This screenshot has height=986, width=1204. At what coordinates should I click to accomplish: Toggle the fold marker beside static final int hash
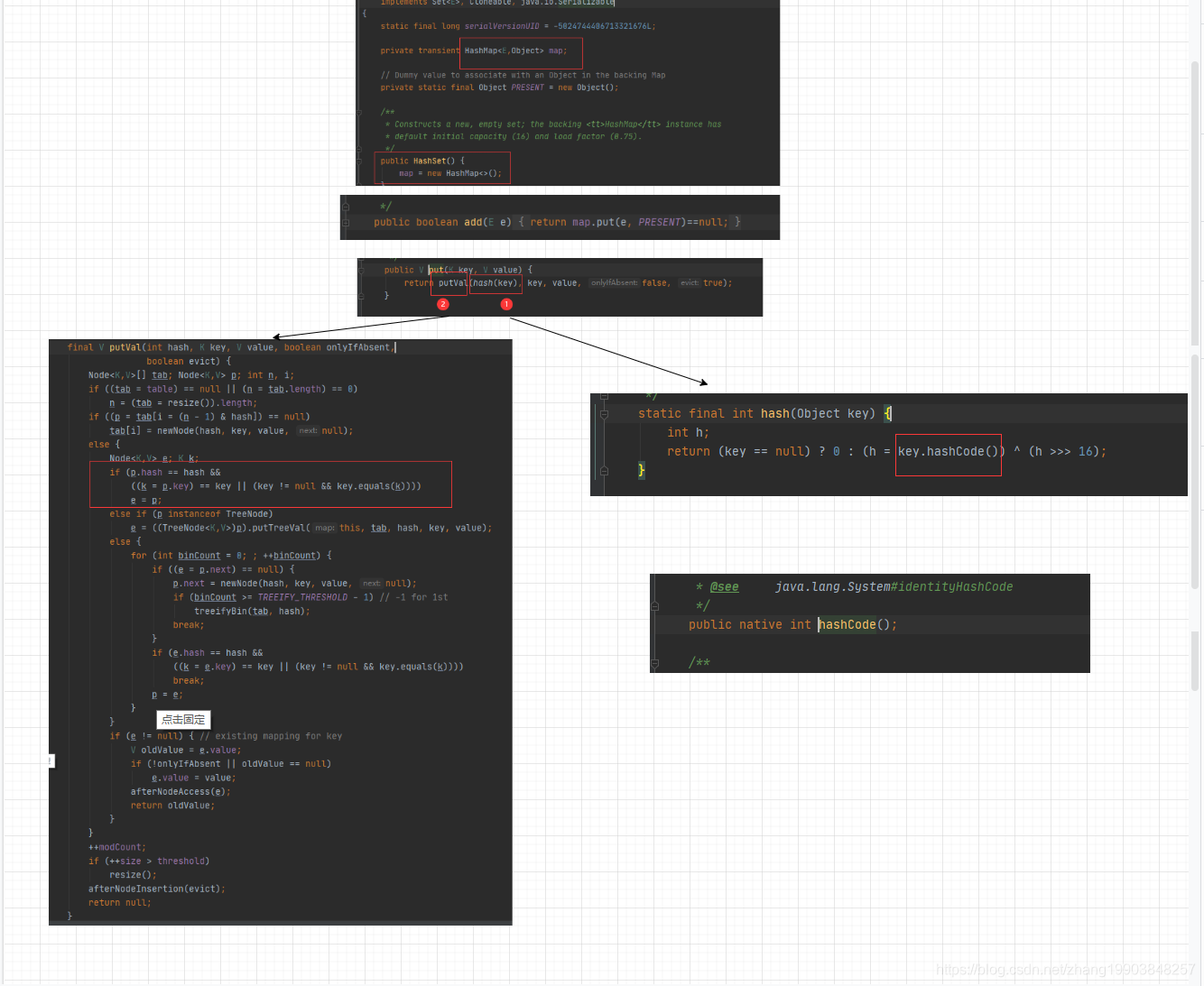604,413
